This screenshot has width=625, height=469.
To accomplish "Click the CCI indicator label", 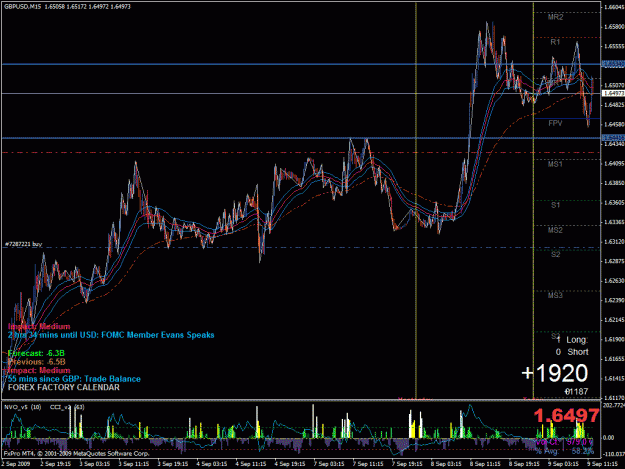I will pos(67,407).
